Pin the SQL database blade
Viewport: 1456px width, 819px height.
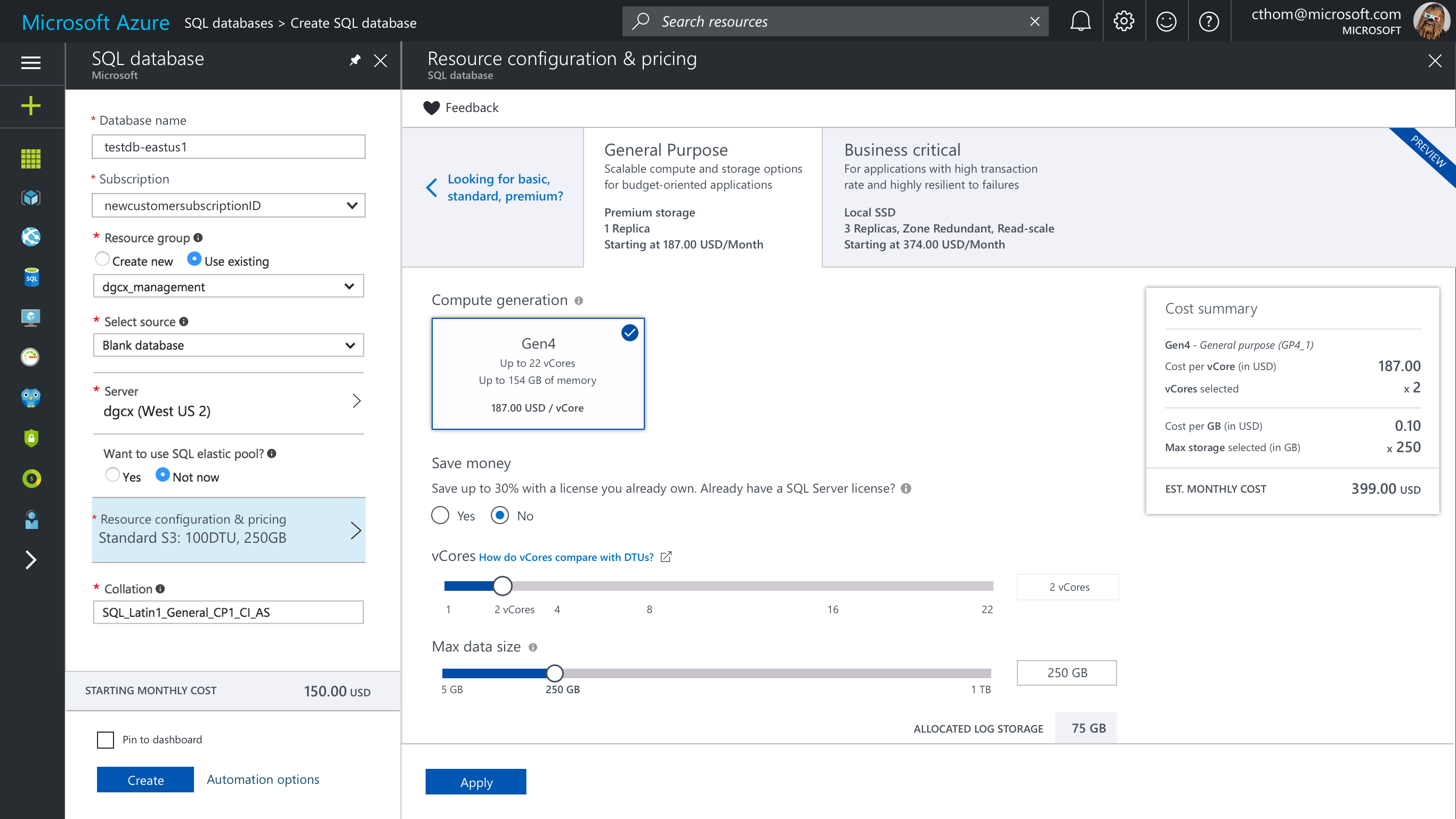[x=354, y=60]
